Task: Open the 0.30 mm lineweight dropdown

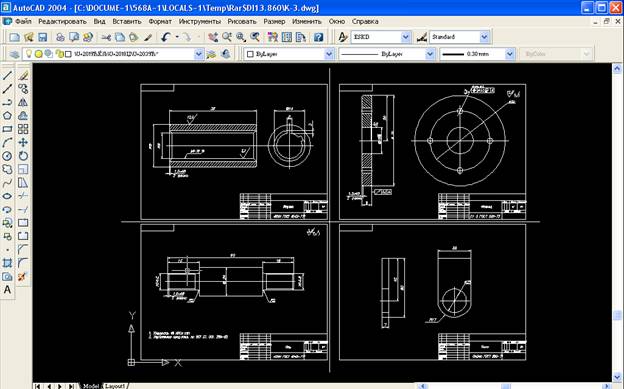Action: pos(510,54)
